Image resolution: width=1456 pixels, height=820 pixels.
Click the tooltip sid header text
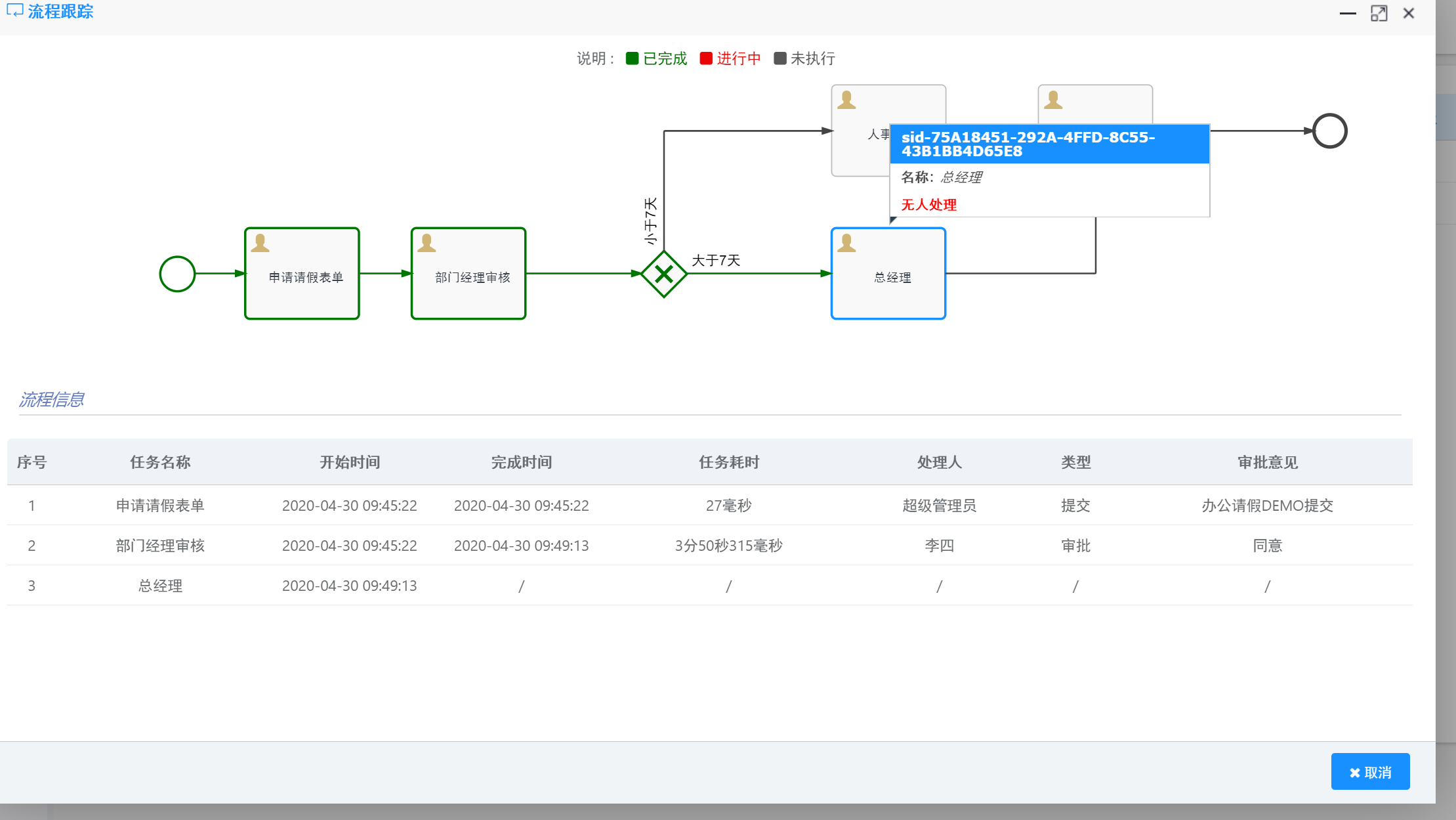[1028, 144]
